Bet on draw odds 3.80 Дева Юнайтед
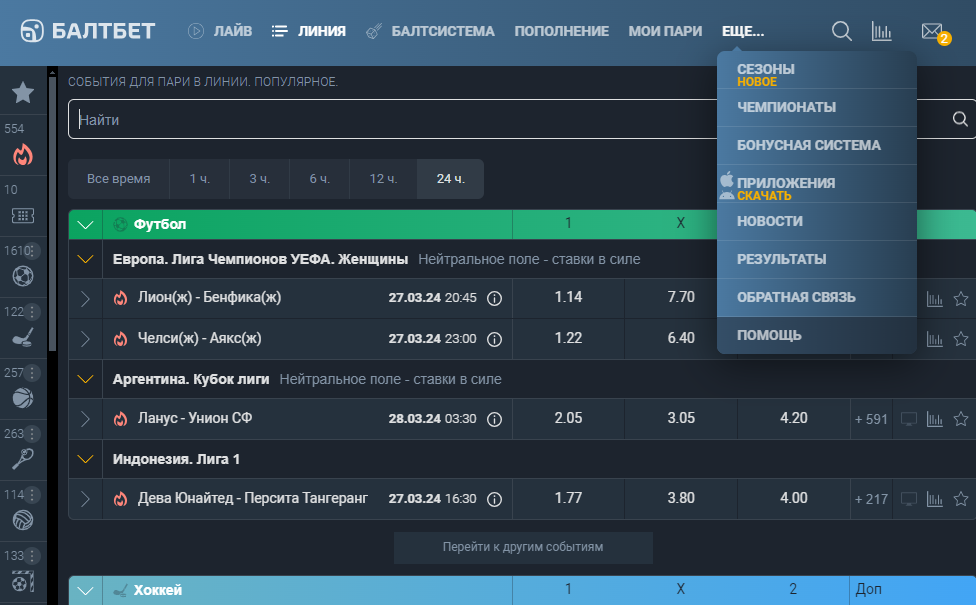Screen dimensions: 976x605 [681, 499]
